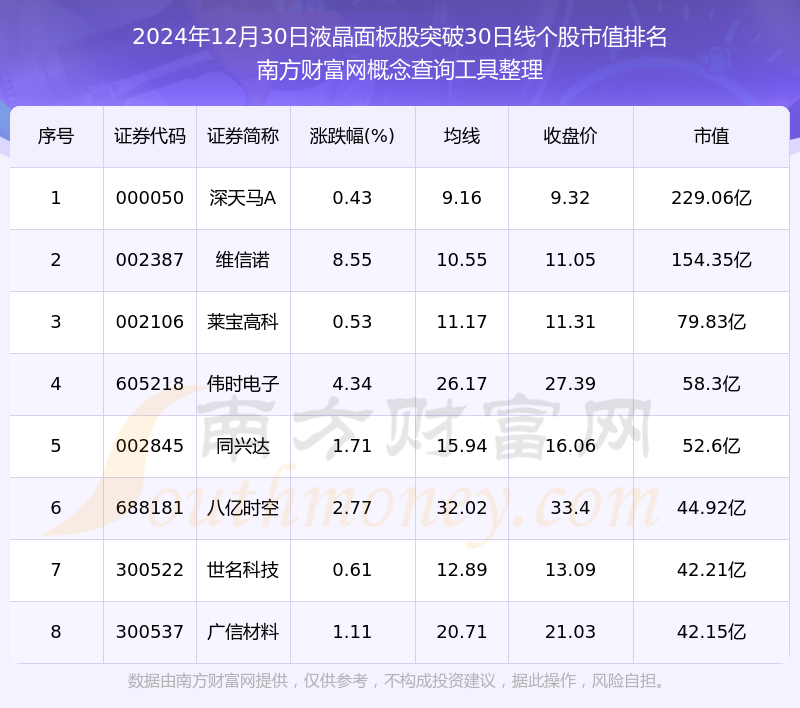The width and height of the screenshot is (800, 708).
Task: Click market value 44.92亿
Action: click(711, 508)
